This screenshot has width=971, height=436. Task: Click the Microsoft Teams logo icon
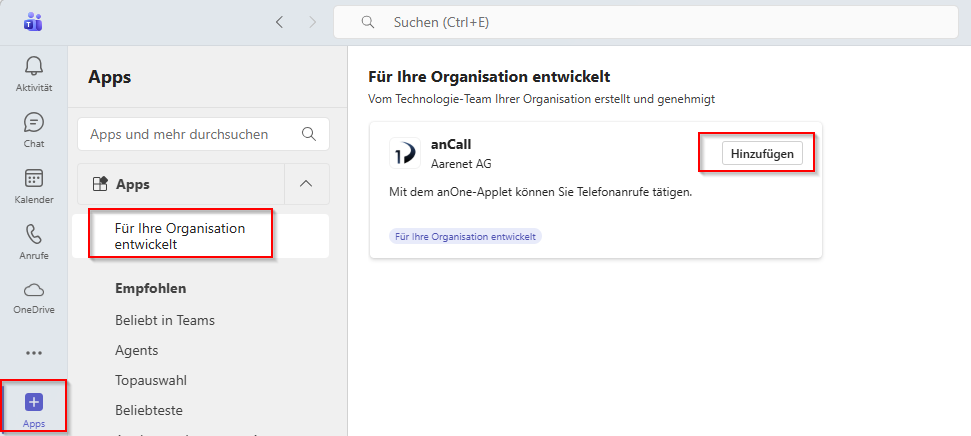click(x=33, y=22)
